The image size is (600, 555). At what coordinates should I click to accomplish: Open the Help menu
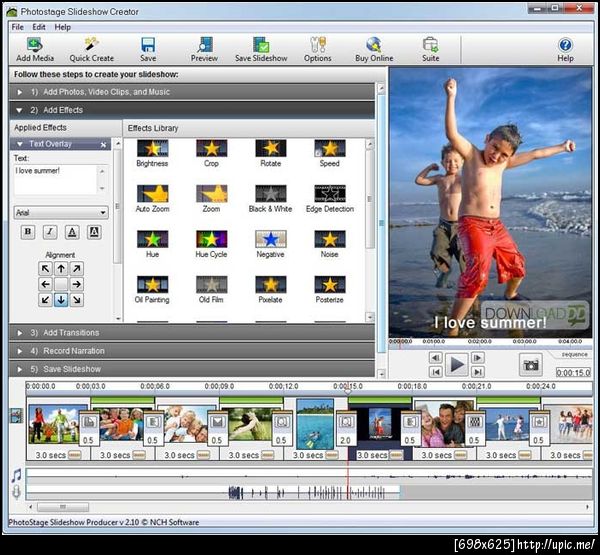pos(62,27)
